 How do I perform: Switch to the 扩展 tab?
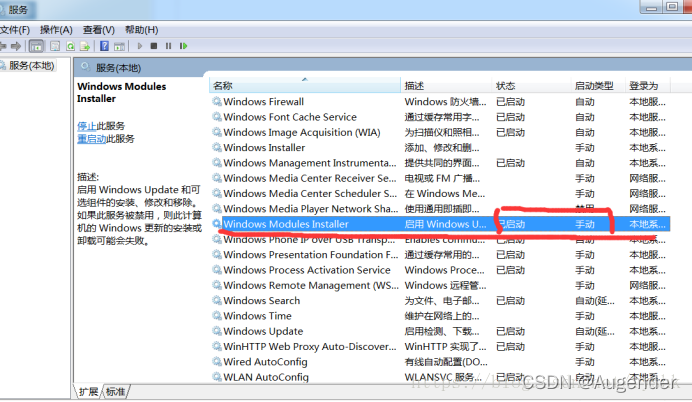(89, 391)
